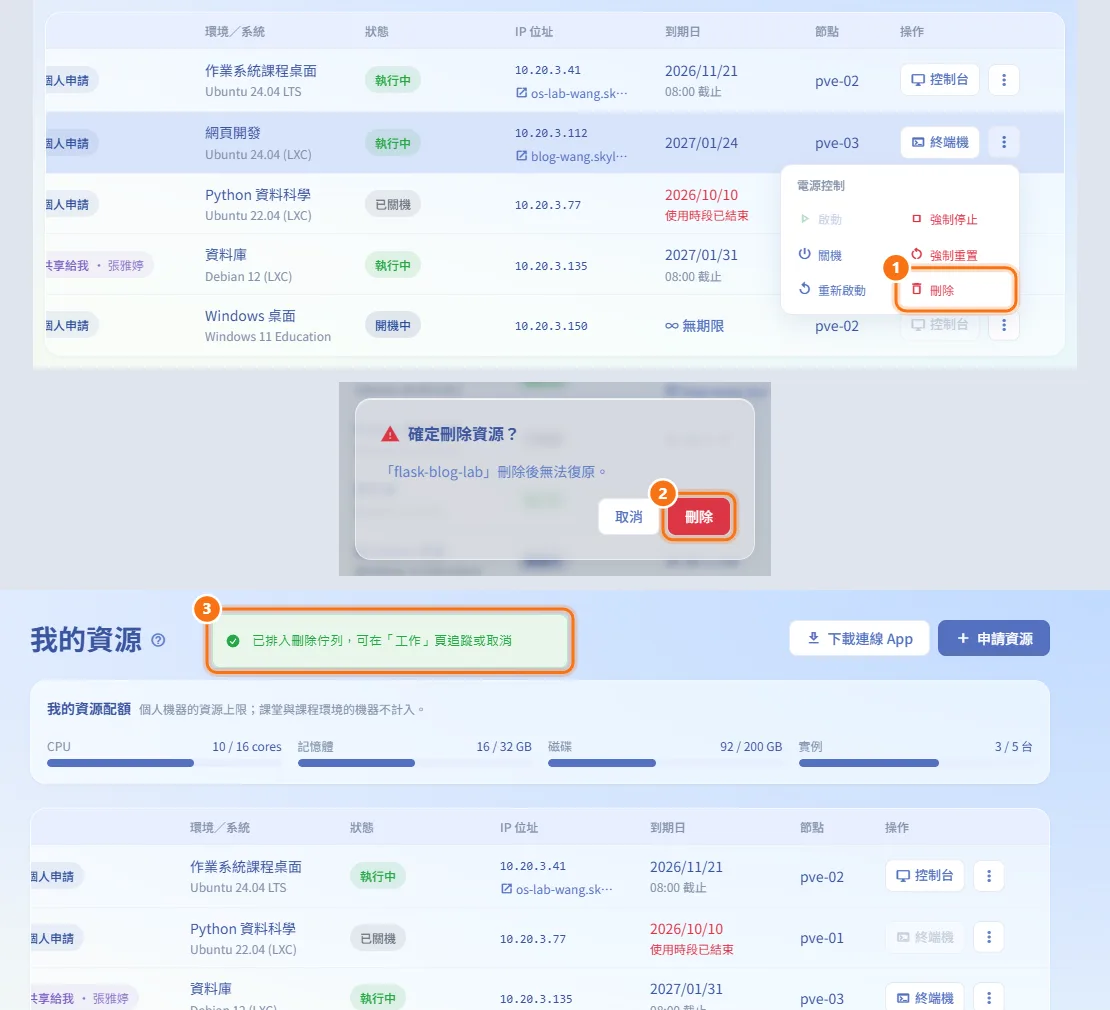Click the IP address 10.20.3.112
Viewport: 1110px width, 1010px height.
click(x=551, y=133)
